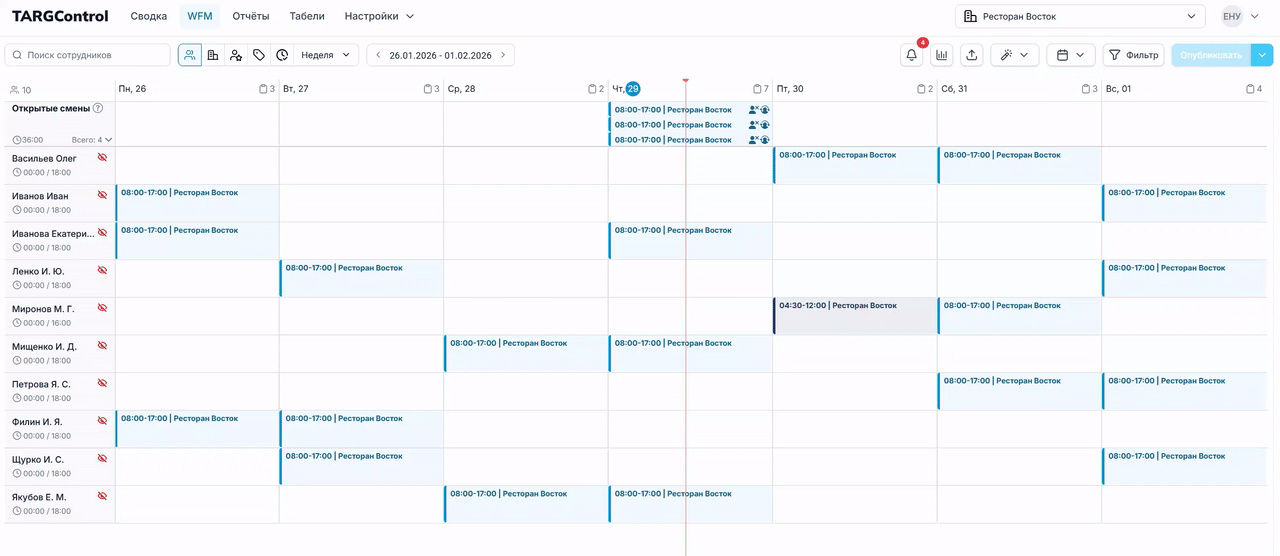Open the notifications bell with badge
Image resolution: width=1280 pixels, height=556 pixels.
[911, 55]
